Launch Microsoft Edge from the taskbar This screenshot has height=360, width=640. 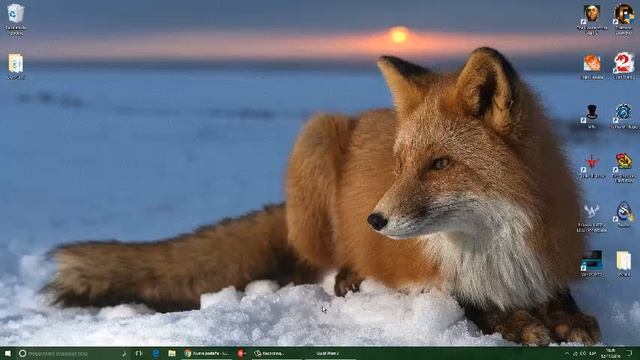coord(156,353)
